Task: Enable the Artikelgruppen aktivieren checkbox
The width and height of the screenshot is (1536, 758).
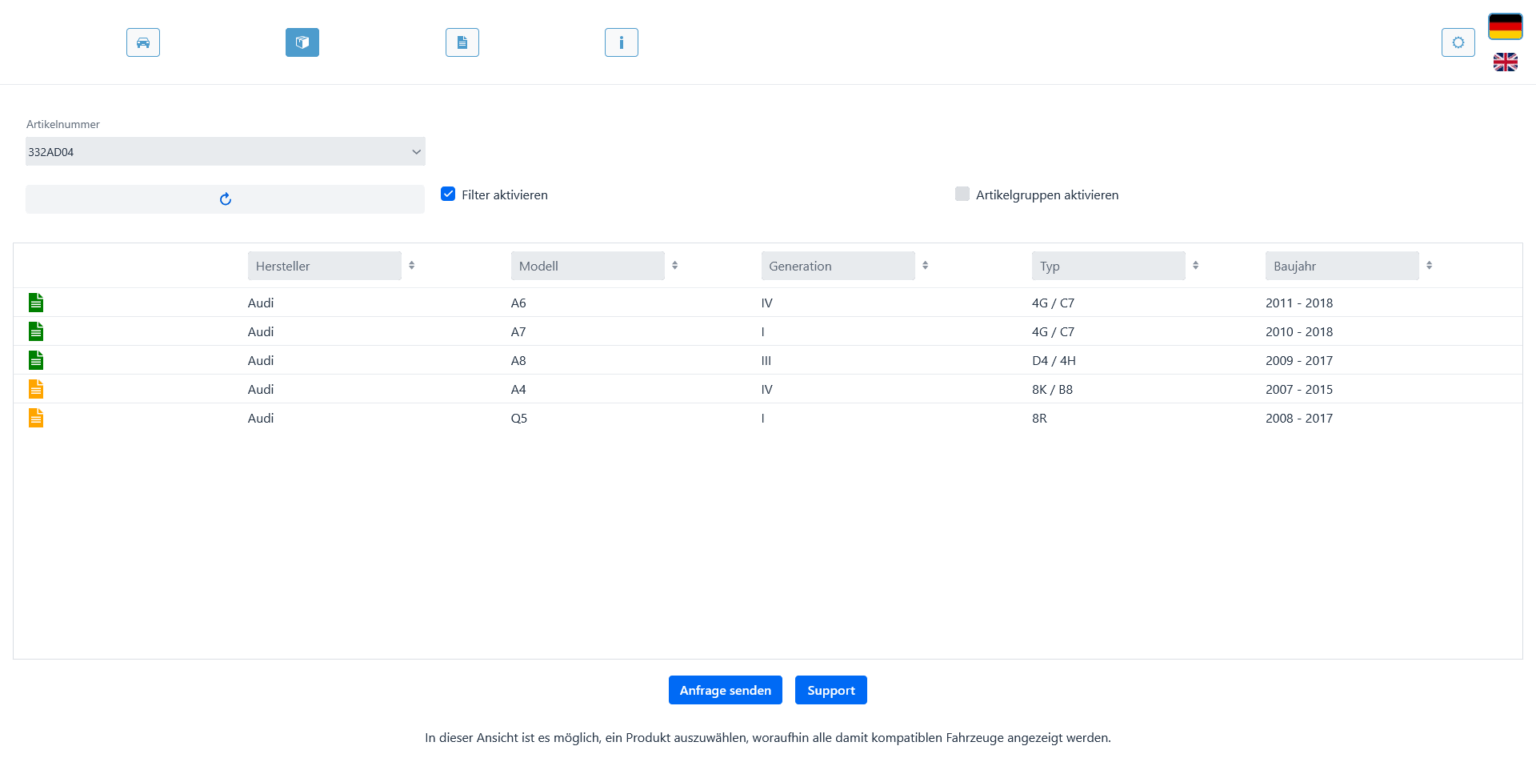Action: pyautogui.click(x=962, y=194)
